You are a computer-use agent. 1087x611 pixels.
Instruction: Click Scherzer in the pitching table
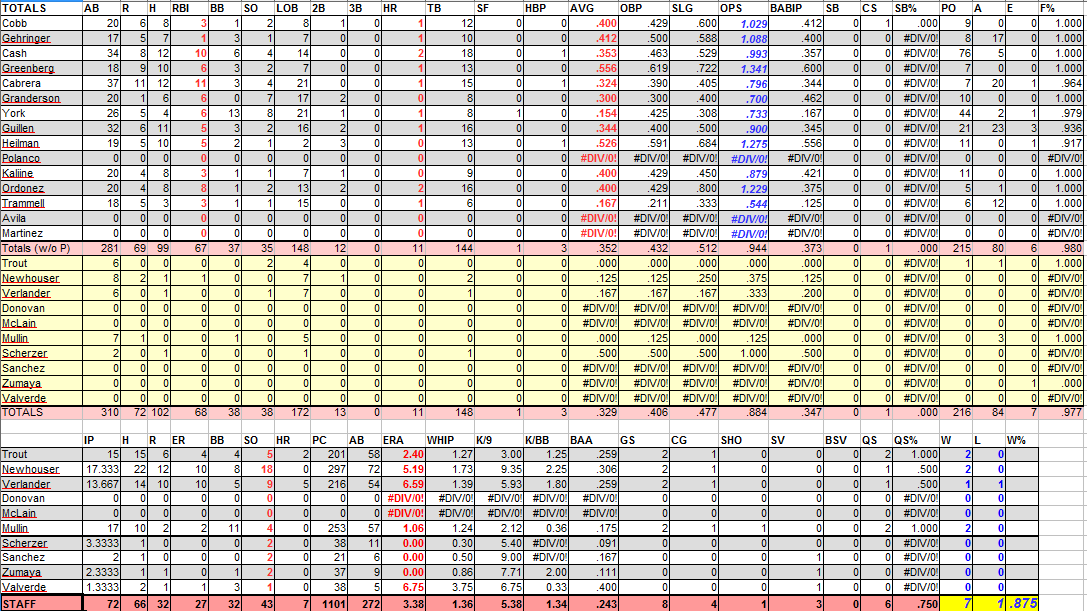42,544
